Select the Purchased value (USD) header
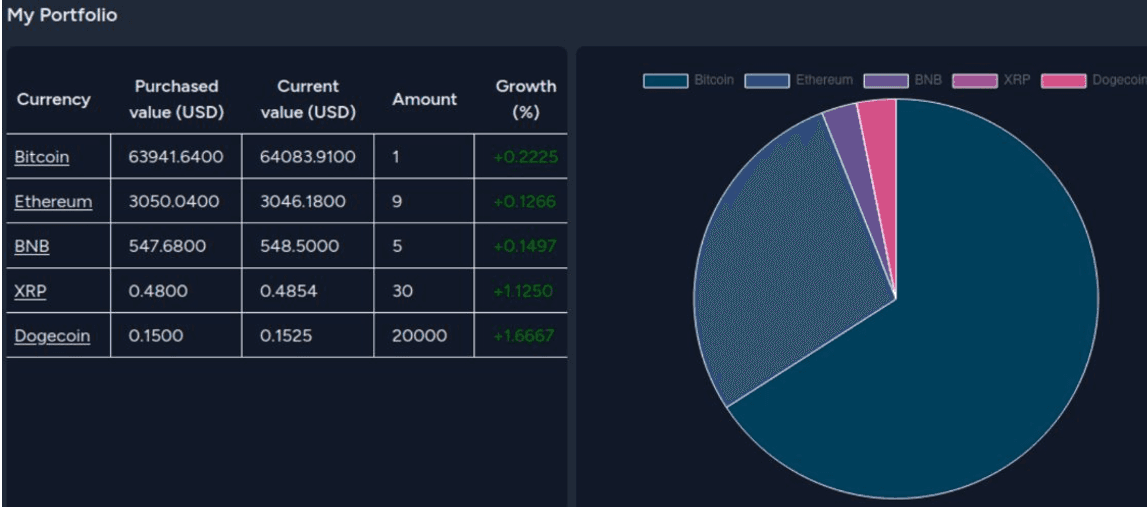The image size is (1147, 507). (176, 99)
